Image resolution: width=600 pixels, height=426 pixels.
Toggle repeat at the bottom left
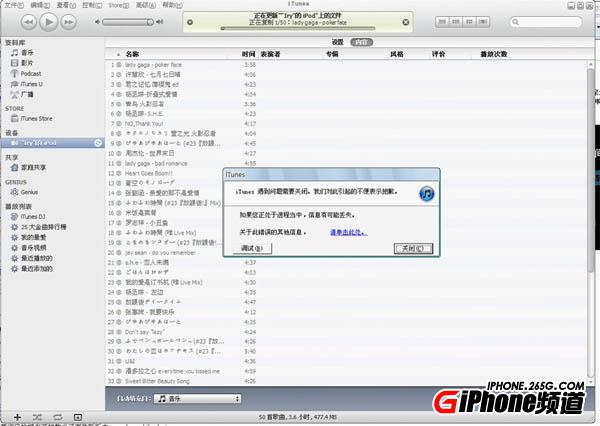pyautogui.click(x=58, y=417)
